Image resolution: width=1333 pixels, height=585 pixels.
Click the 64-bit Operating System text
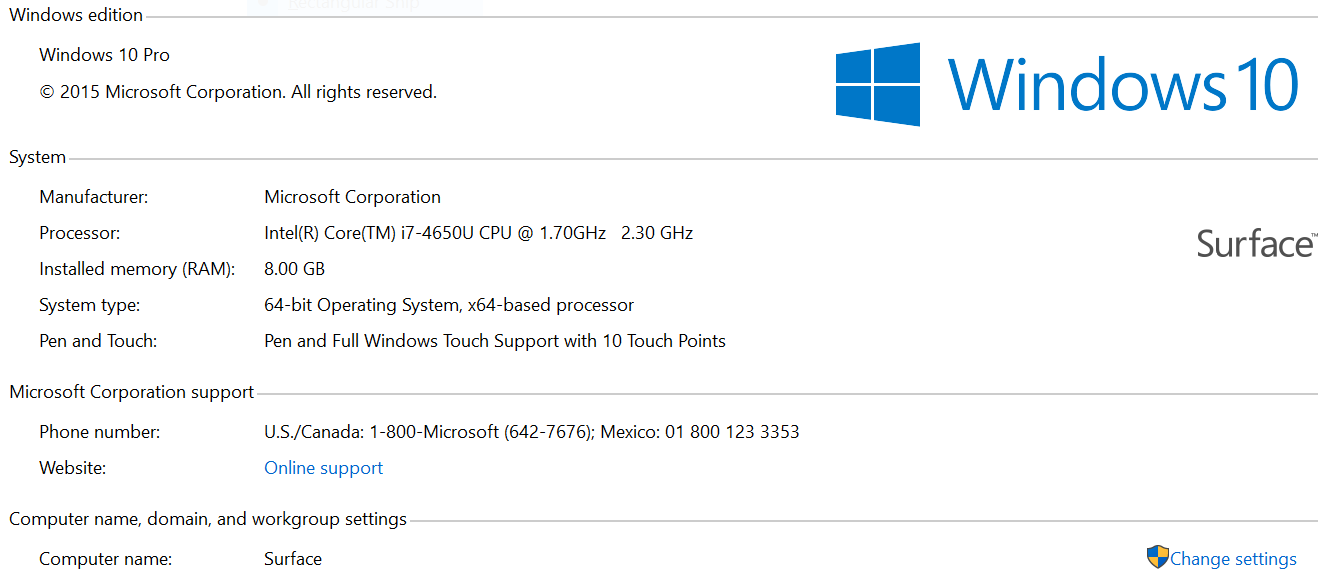pyautogui.click(x=449, y=305)
